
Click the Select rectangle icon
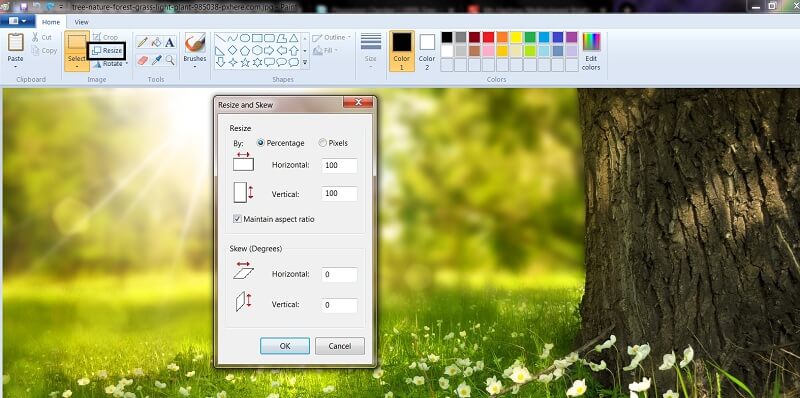coord(77,42)
